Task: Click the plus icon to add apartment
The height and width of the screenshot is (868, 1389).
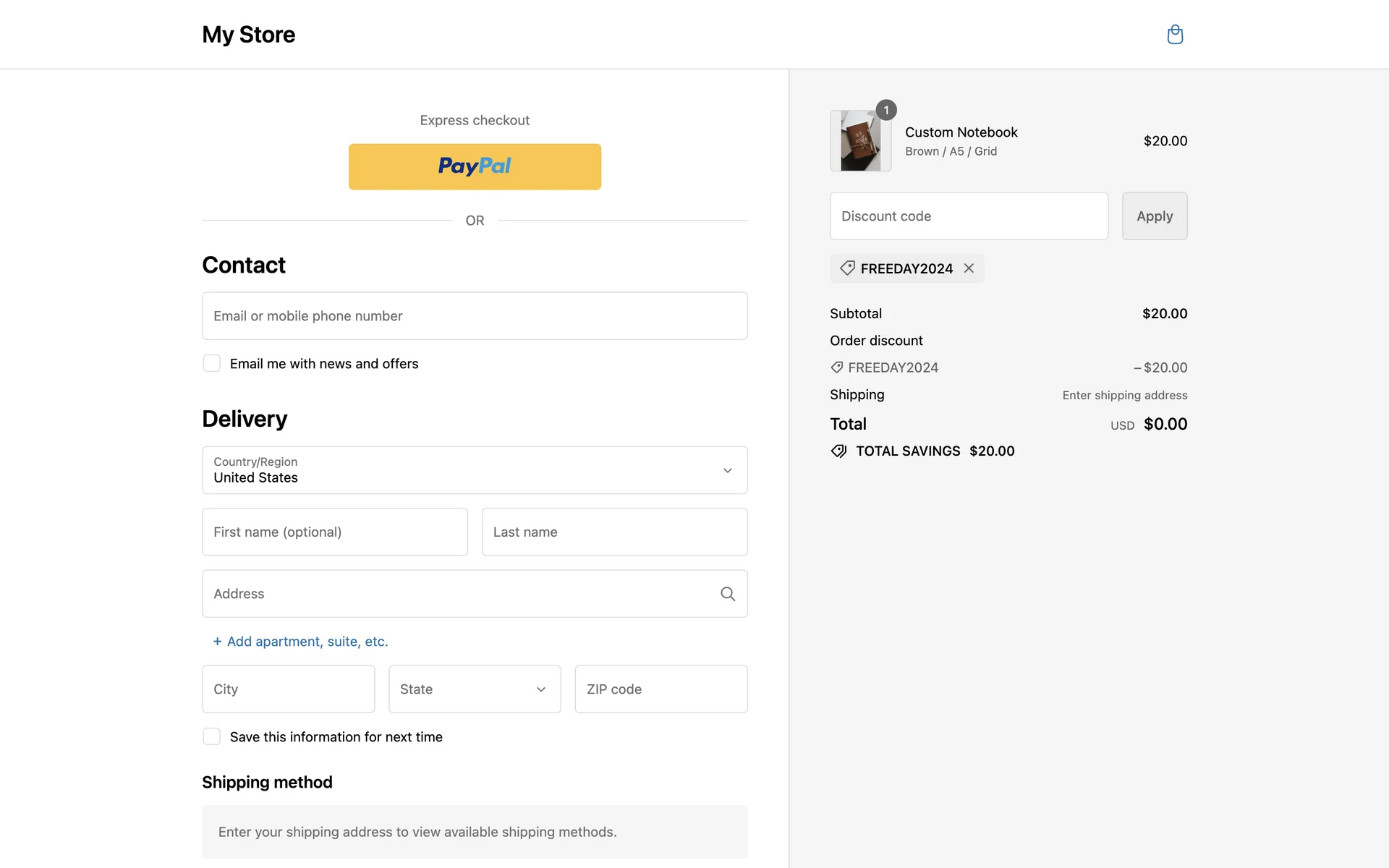Action: coord(217,642)
